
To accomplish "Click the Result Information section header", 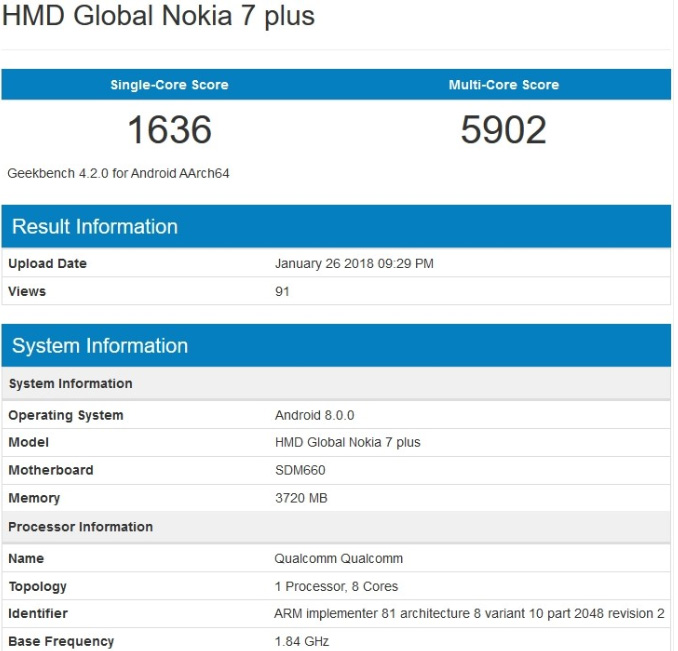I will click(336, 227).
